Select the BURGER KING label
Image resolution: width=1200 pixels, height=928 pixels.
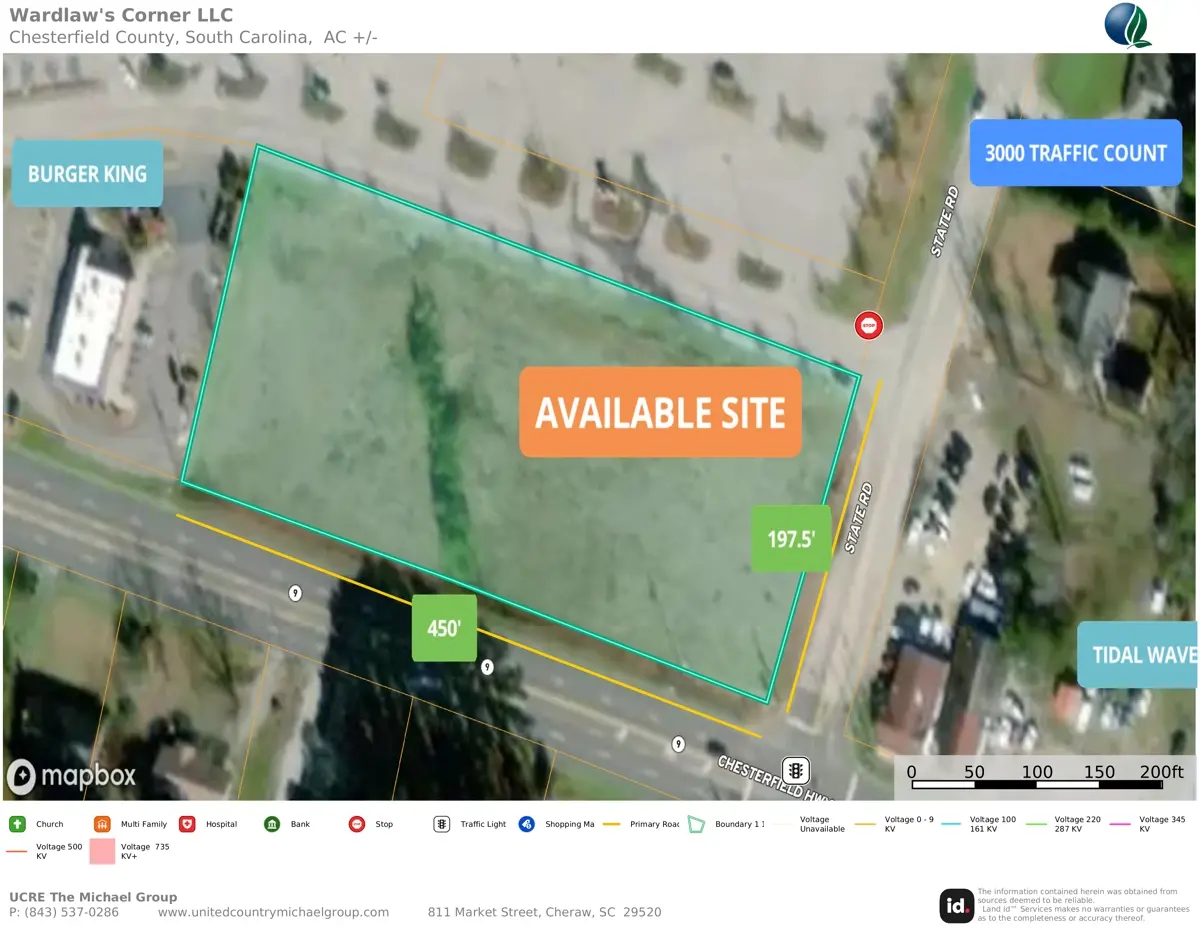click(x=87, y=174)
